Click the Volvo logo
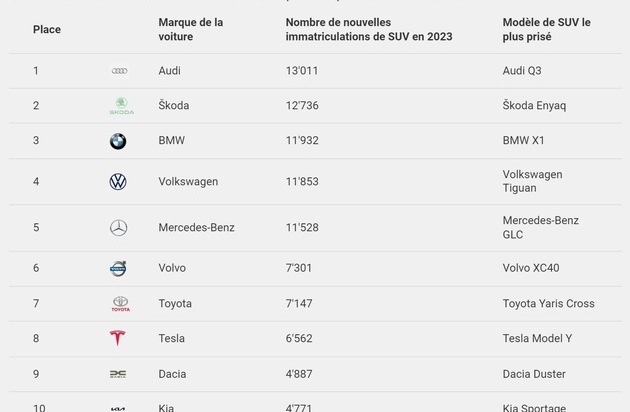 click(118, 268)
